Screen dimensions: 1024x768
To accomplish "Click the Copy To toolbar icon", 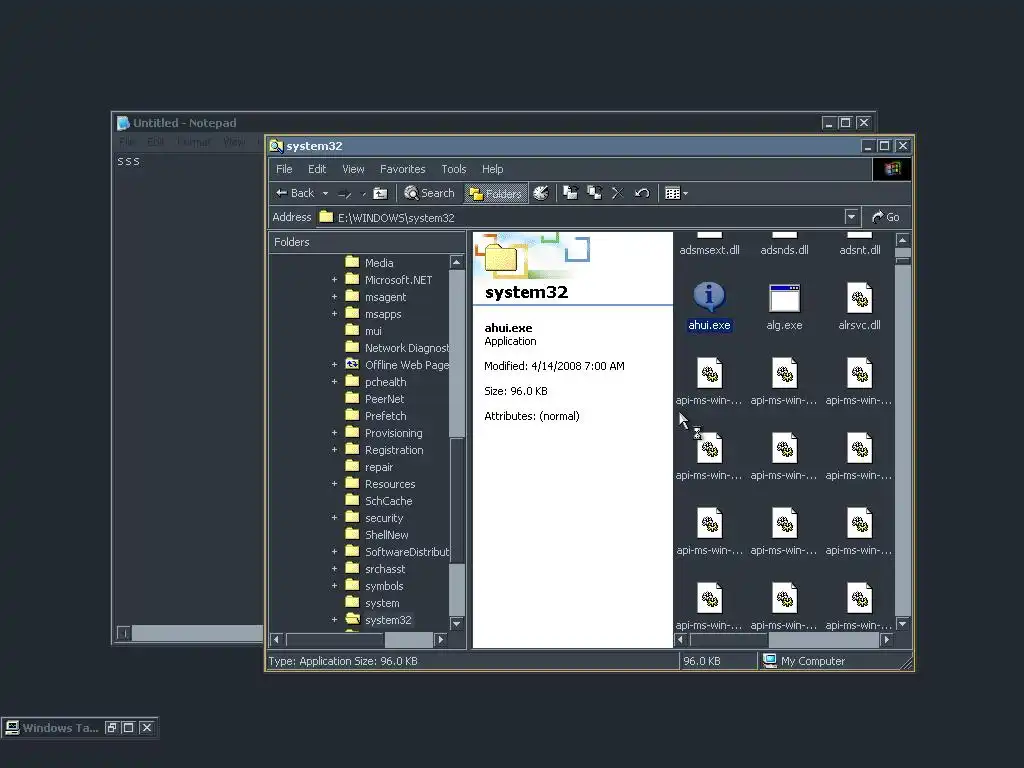I will [594, 193].
